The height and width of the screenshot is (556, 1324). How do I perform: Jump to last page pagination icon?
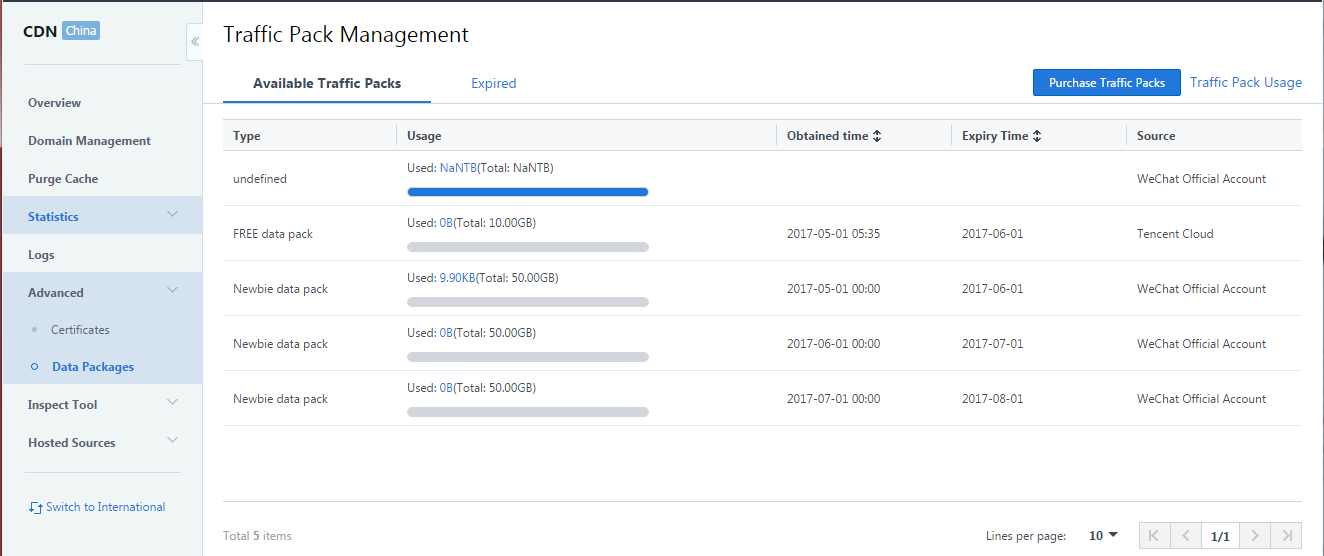(1288, 536)
